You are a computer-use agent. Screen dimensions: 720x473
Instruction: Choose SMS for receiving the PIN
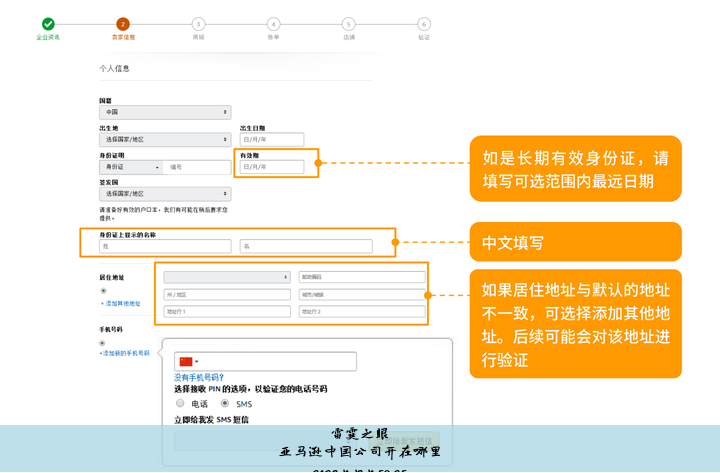coord(225,403)
